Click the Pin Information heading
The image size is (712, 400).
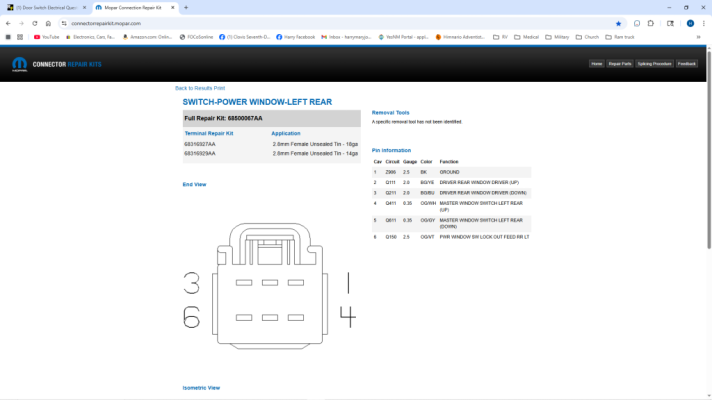tap(391, 150)
